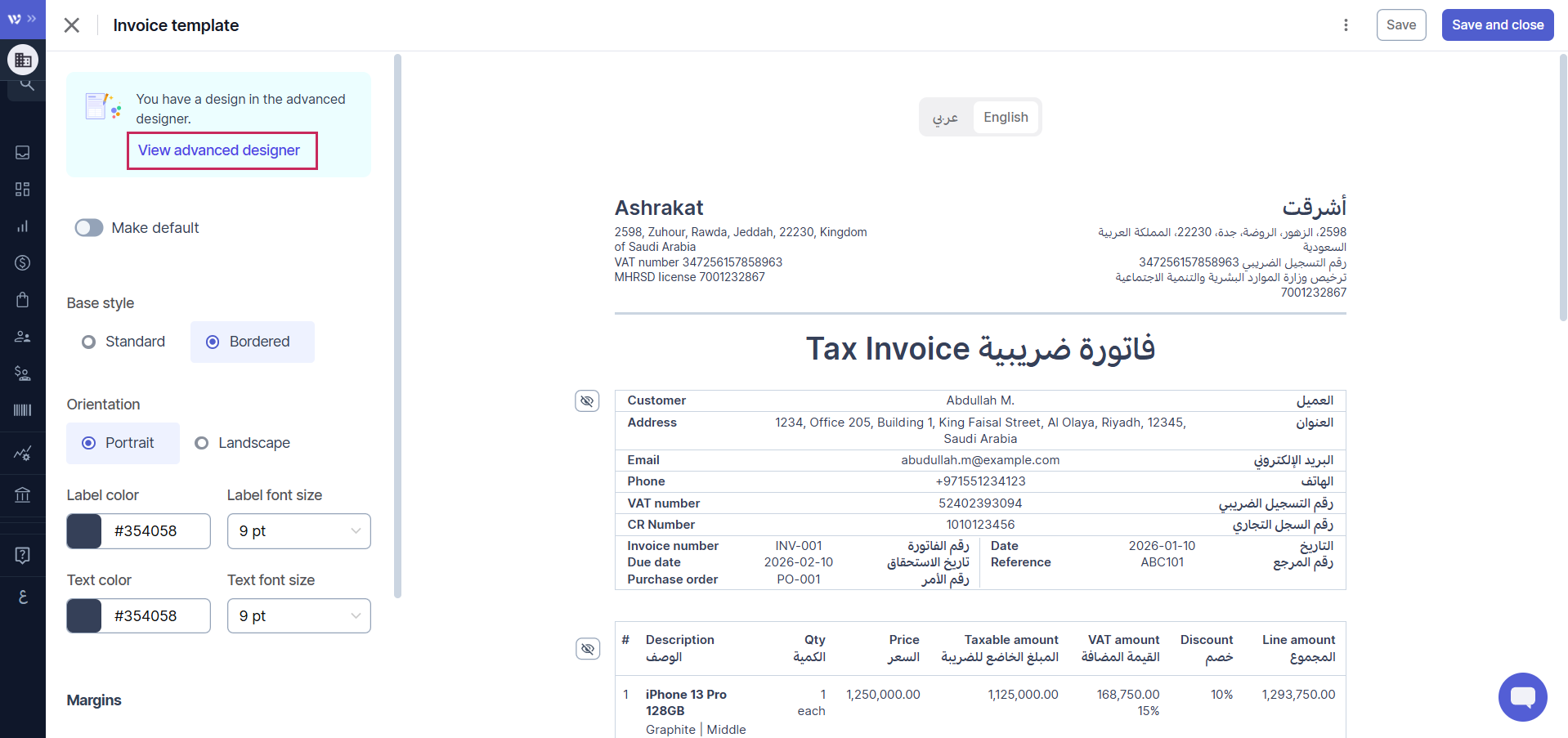Click purchase order value PO-001

coord(799,579)
